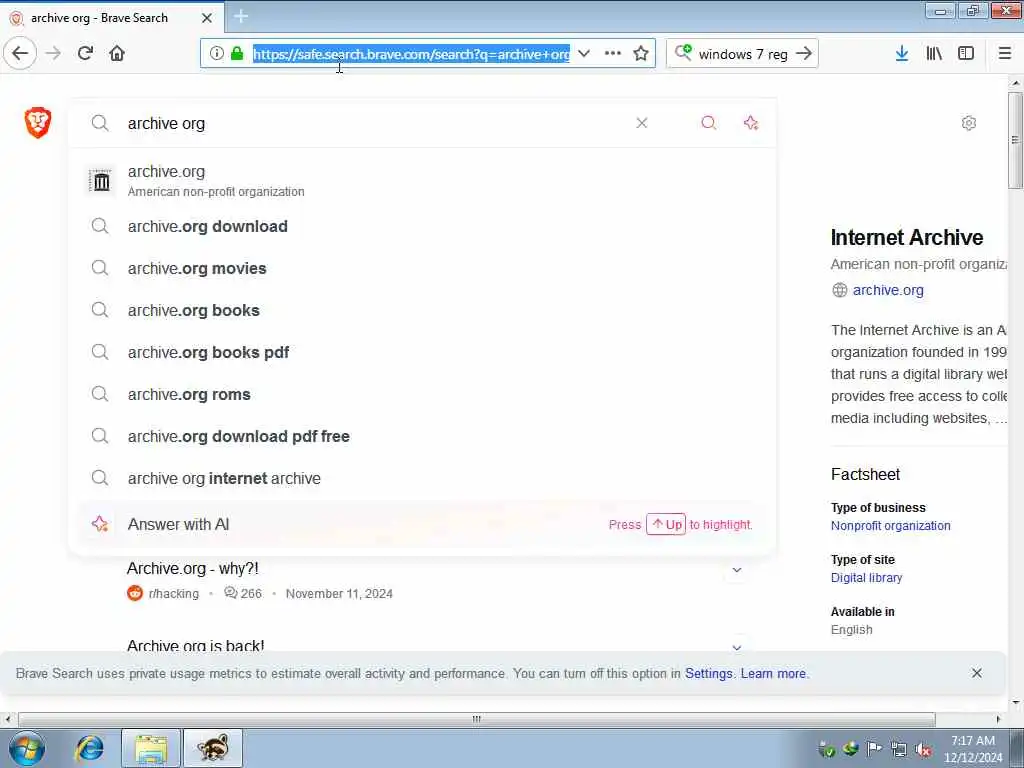
Task: Choose suggestion 'archive.org download'
Action: pos(423,226)
